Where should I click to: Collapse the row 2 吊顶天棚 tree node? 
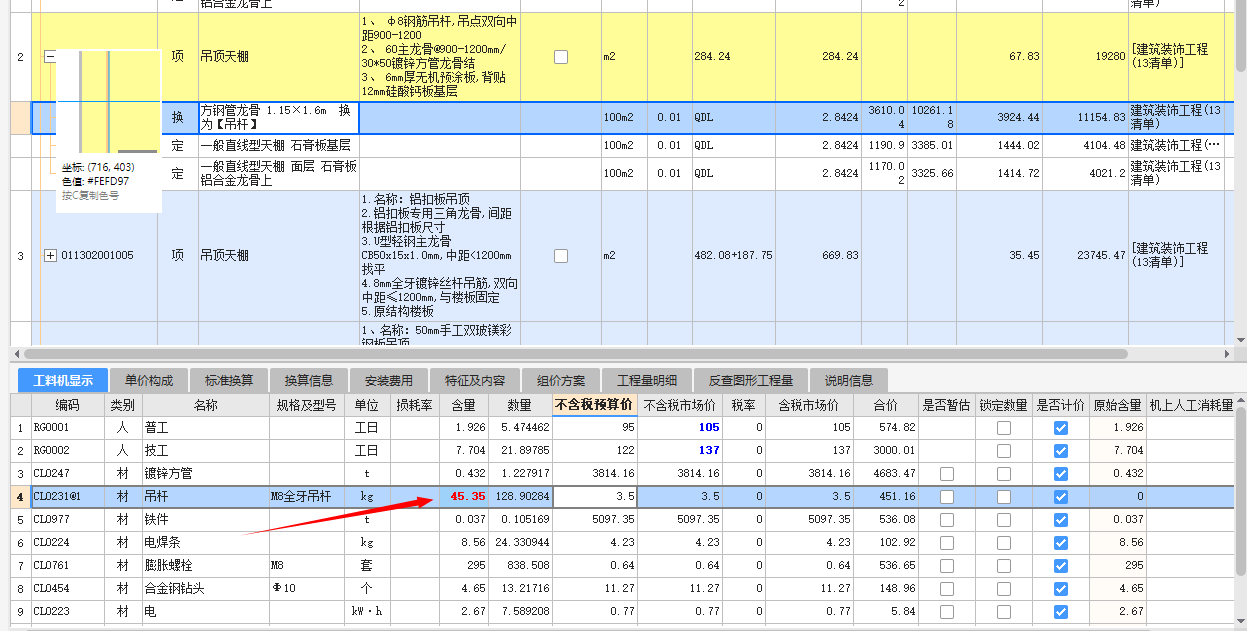click(x=50, y=57)
